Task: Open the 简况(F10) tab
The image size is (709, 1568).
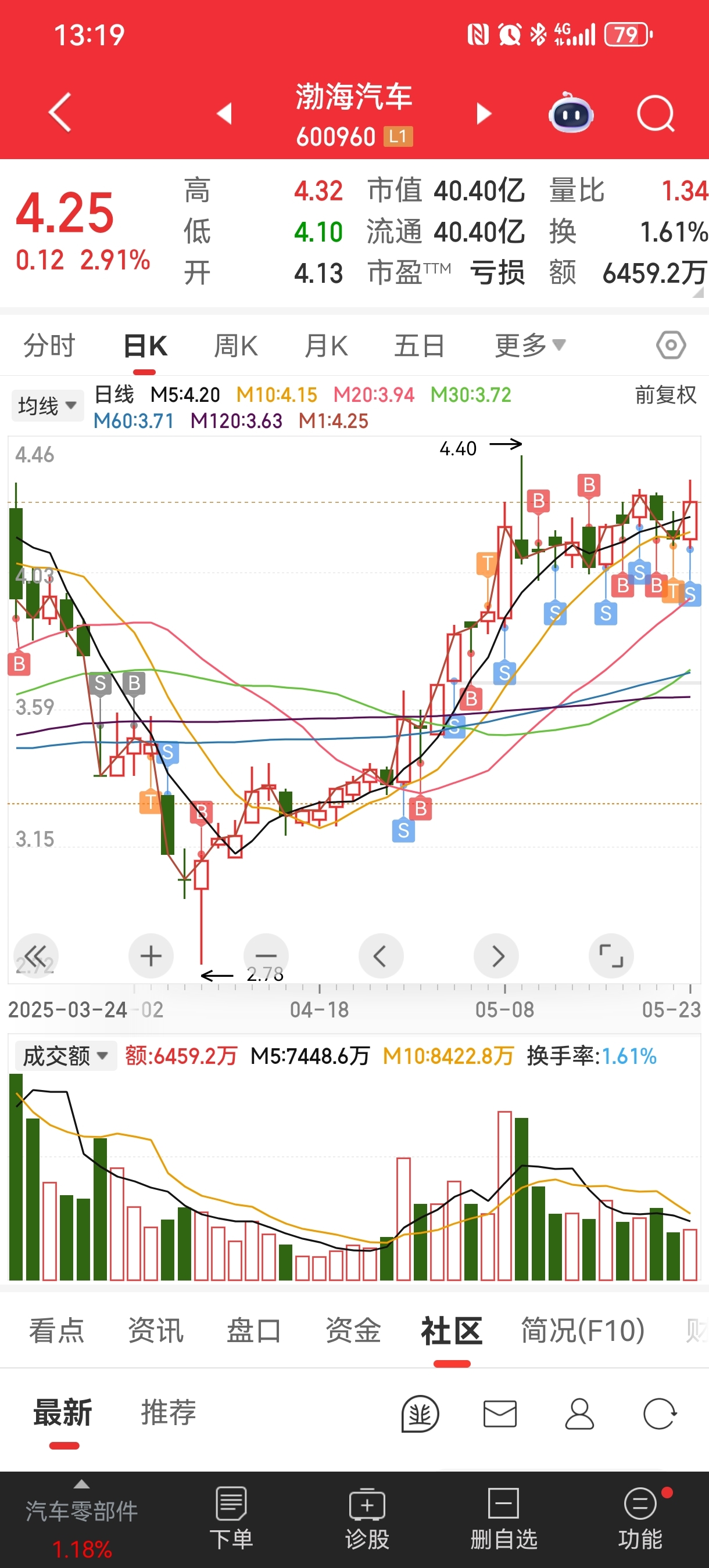Action: coord(582,1330)
